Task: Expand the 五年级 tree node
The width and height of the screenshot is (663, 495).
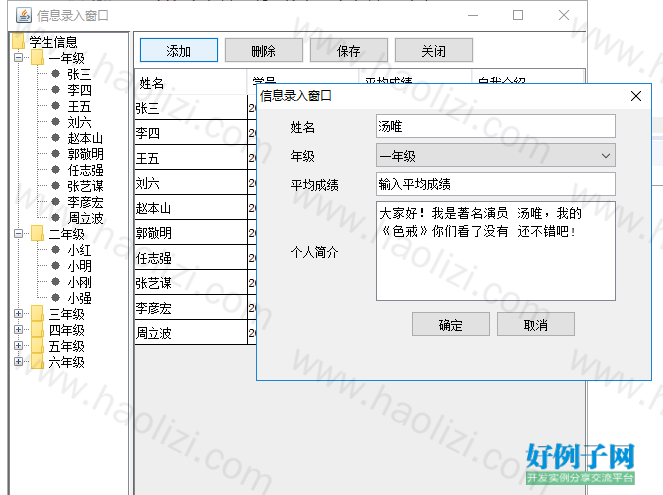Action: tap(18, 345)
